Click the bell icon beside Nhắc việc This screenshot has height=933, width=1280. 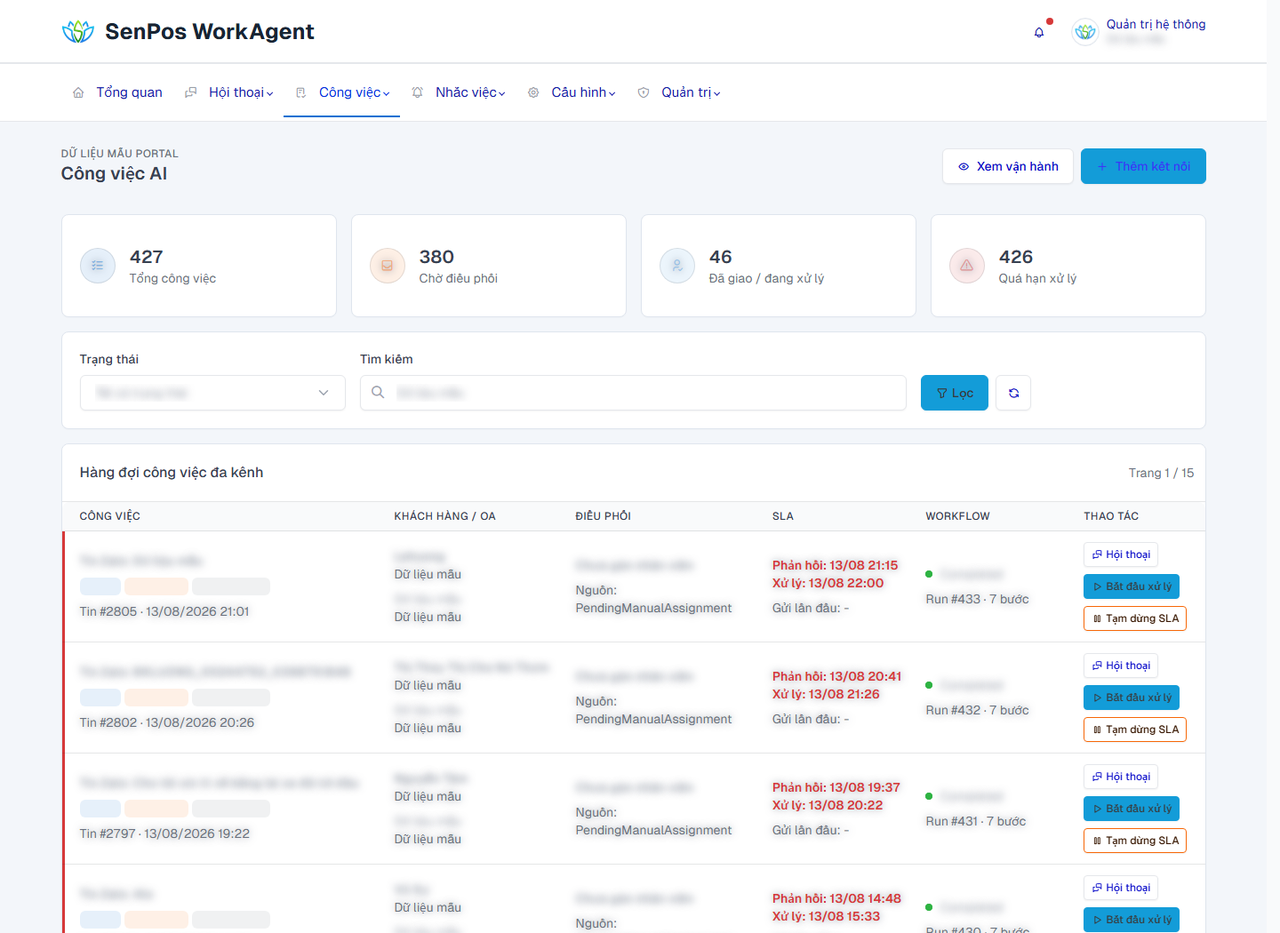pyautogui.click(x=417, y=93)
